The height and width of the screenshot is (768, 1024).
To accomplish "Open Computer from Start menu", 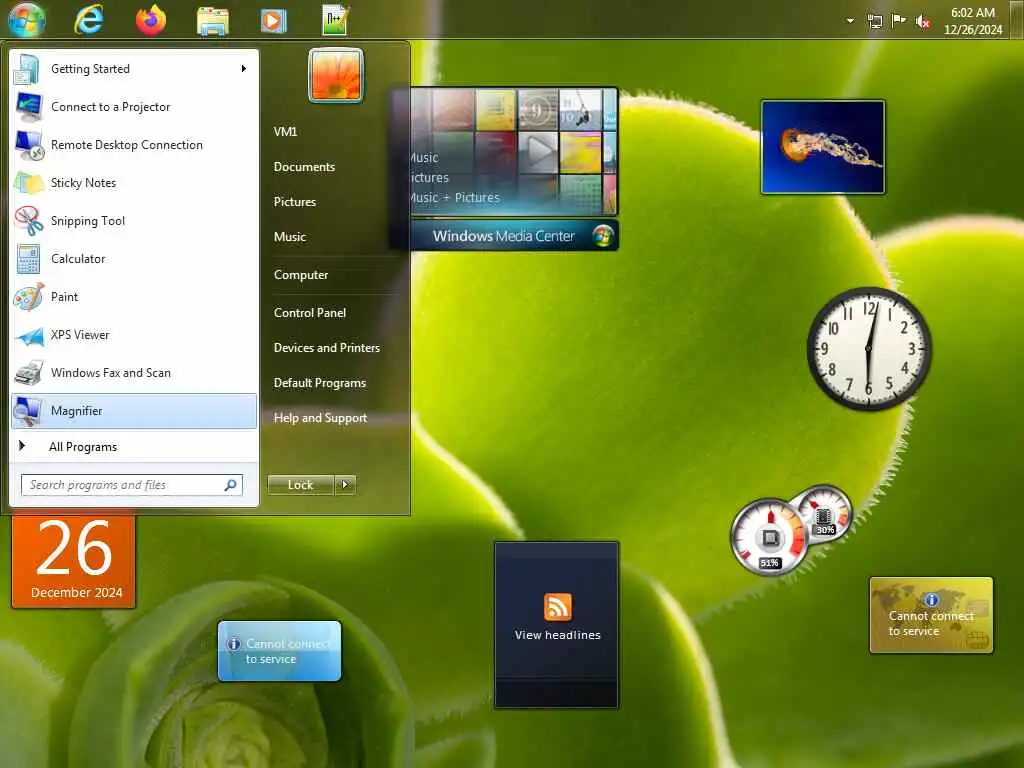I will coord(301,275).
